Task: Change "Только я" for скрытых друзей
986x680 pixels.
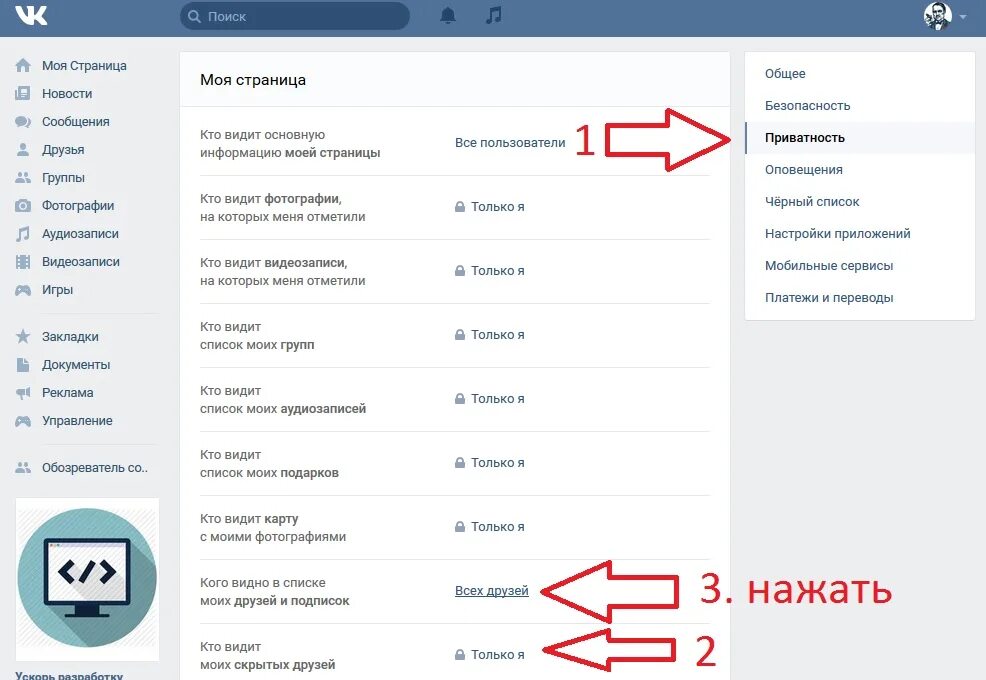Action: (x=490, y=655)
